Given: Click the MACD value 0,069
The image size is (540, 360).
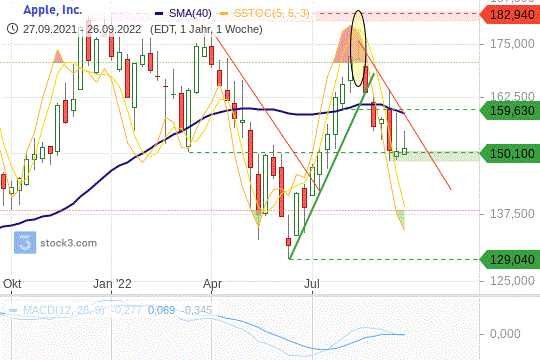Looking at the screenshot, I should 162,310.
